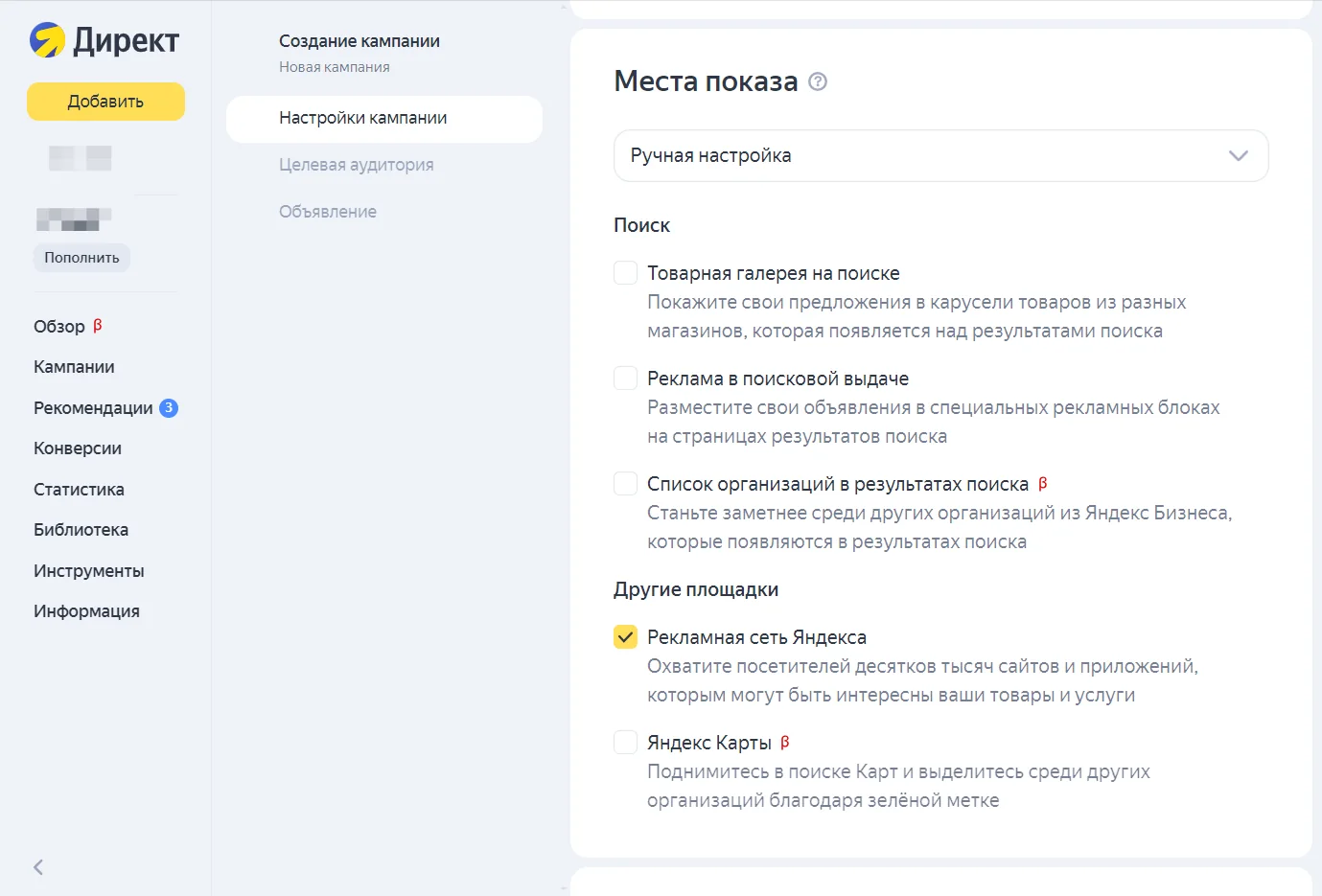Click the Добавить button
This screenshot has height=896, width=1322.
105,102
